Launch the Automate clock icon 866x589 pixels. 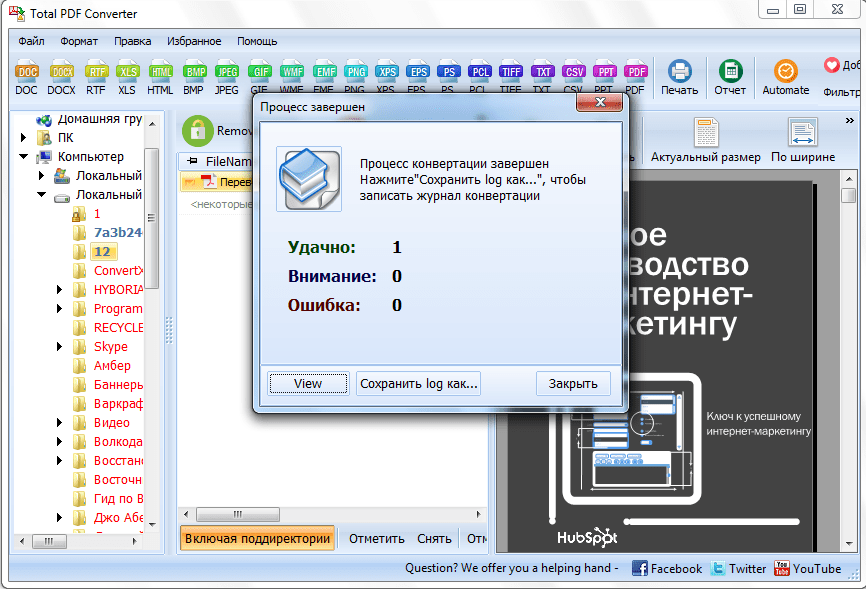786,72
